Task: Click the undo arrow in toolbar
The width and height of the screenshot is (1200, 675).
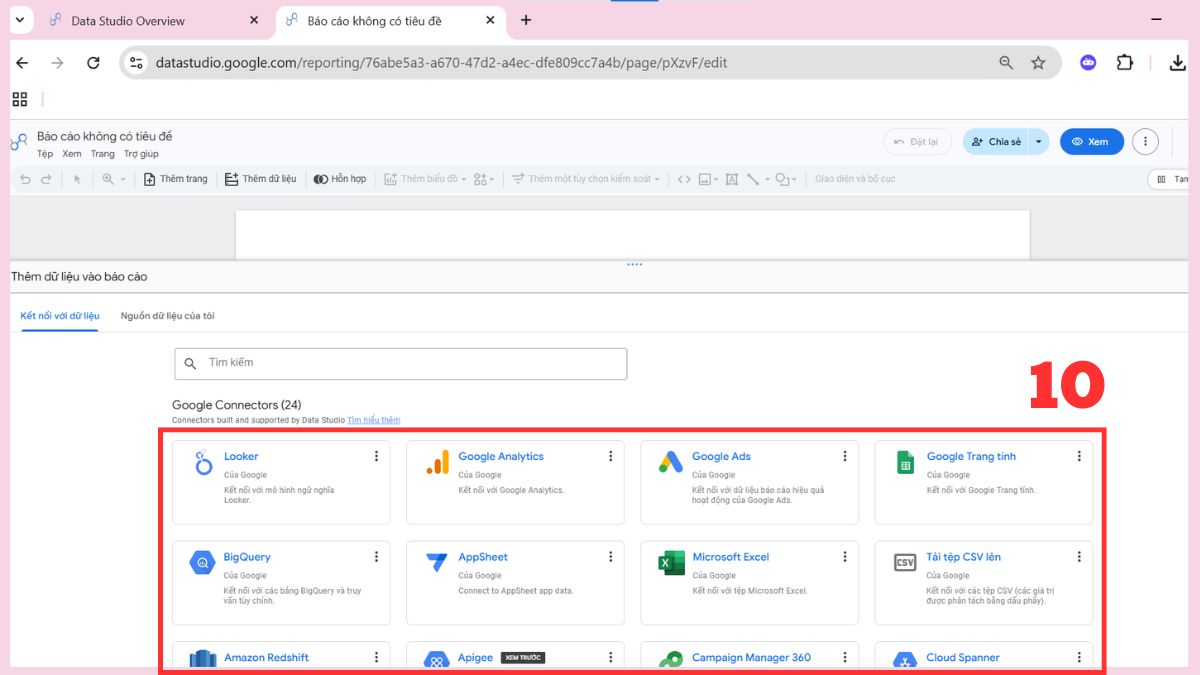Action: point(25,179)
